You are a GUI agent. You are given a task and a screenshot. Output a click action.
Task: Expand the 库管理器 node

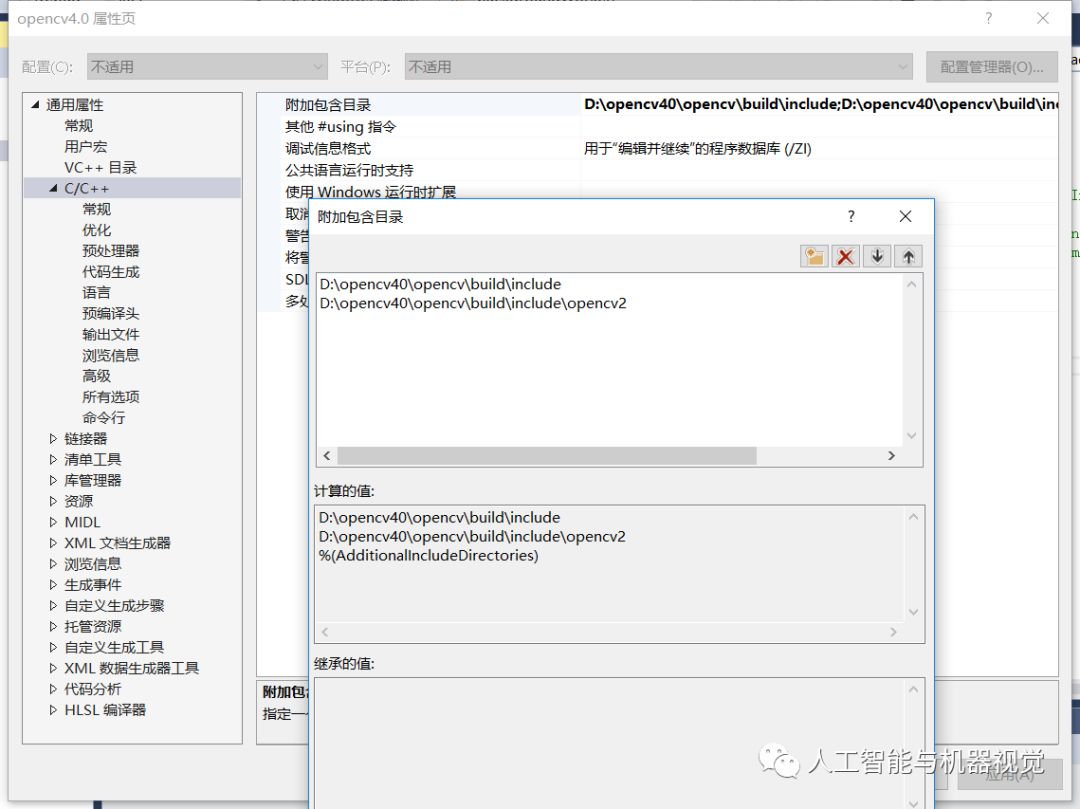(54, 480)
